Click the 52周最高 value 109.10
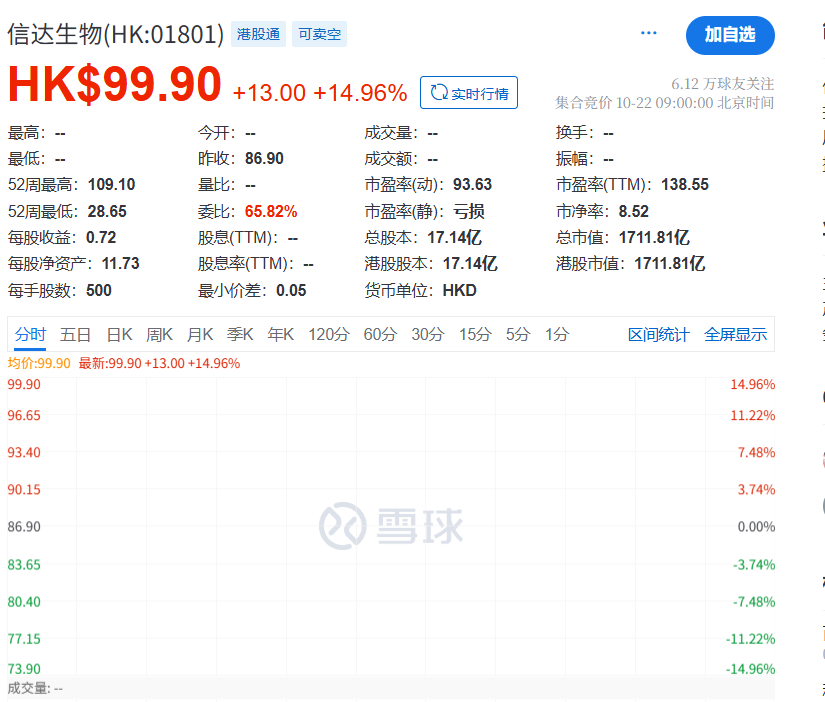This screenshot has height=702, width=825. 112,185
